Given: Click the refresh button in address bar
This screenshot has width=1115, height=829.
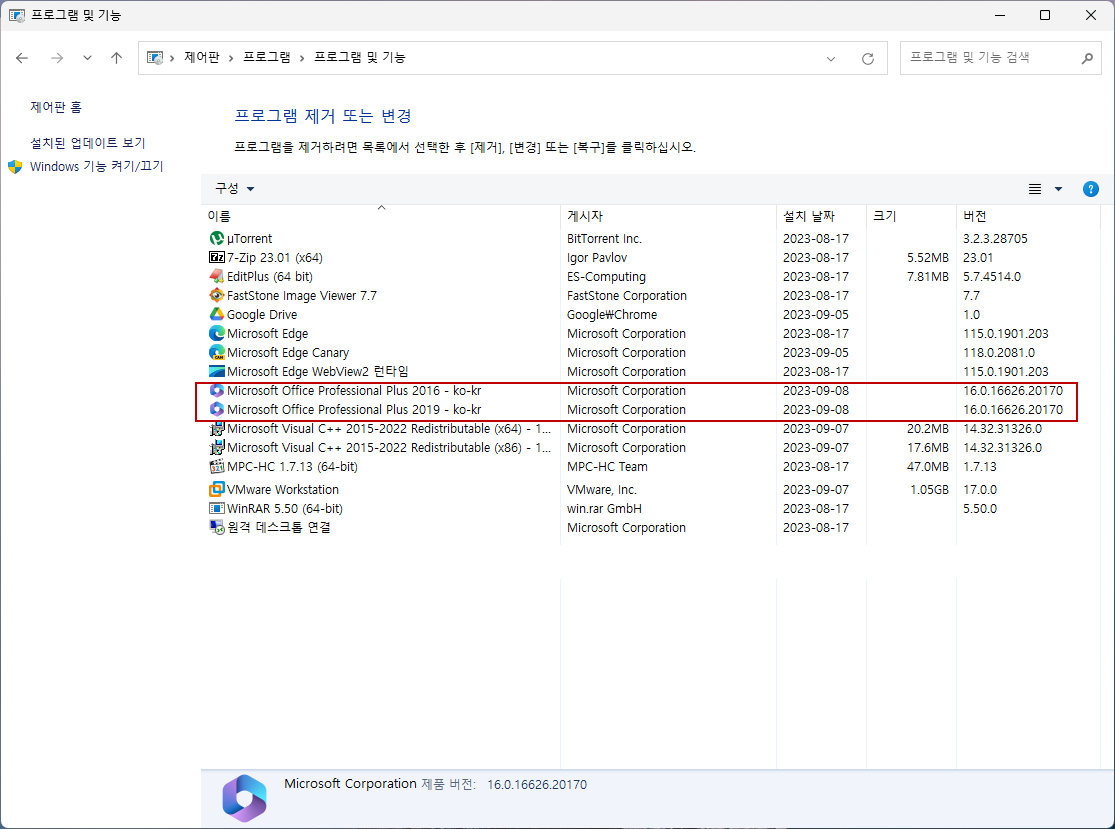Looking at the screenshot, I should coord(868,58).
